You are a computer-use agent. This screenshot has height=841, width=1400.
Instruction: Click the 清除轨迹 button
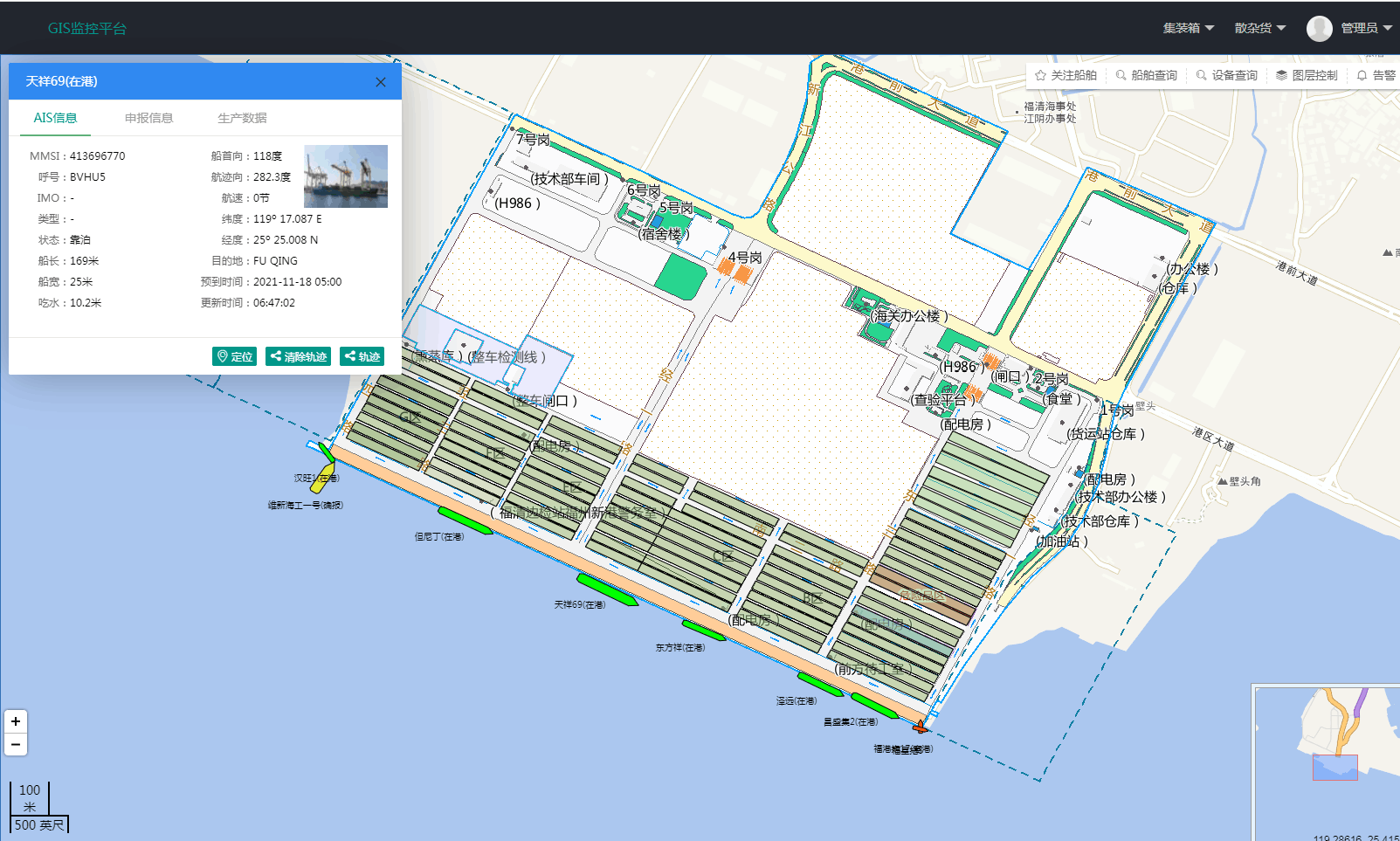tap(298, 356)
